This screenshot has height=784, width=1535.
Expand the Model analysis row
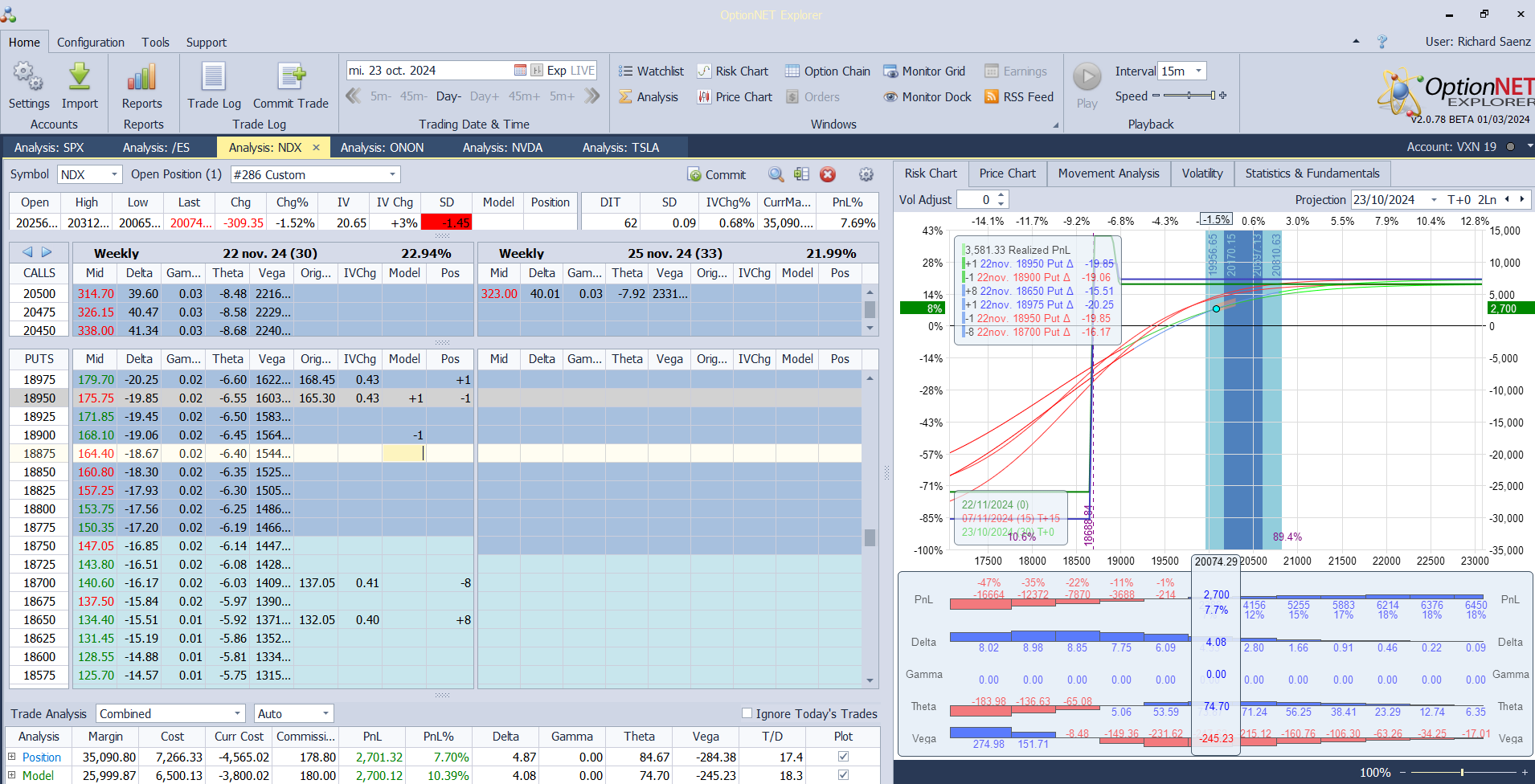12,775
